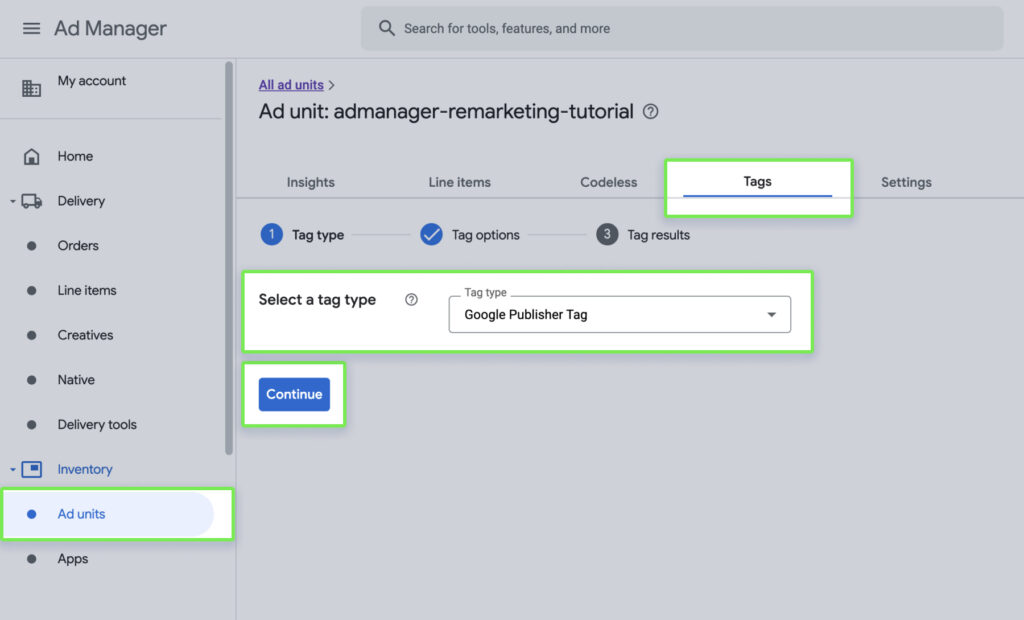Open the Settings tab

coord(906,182)
